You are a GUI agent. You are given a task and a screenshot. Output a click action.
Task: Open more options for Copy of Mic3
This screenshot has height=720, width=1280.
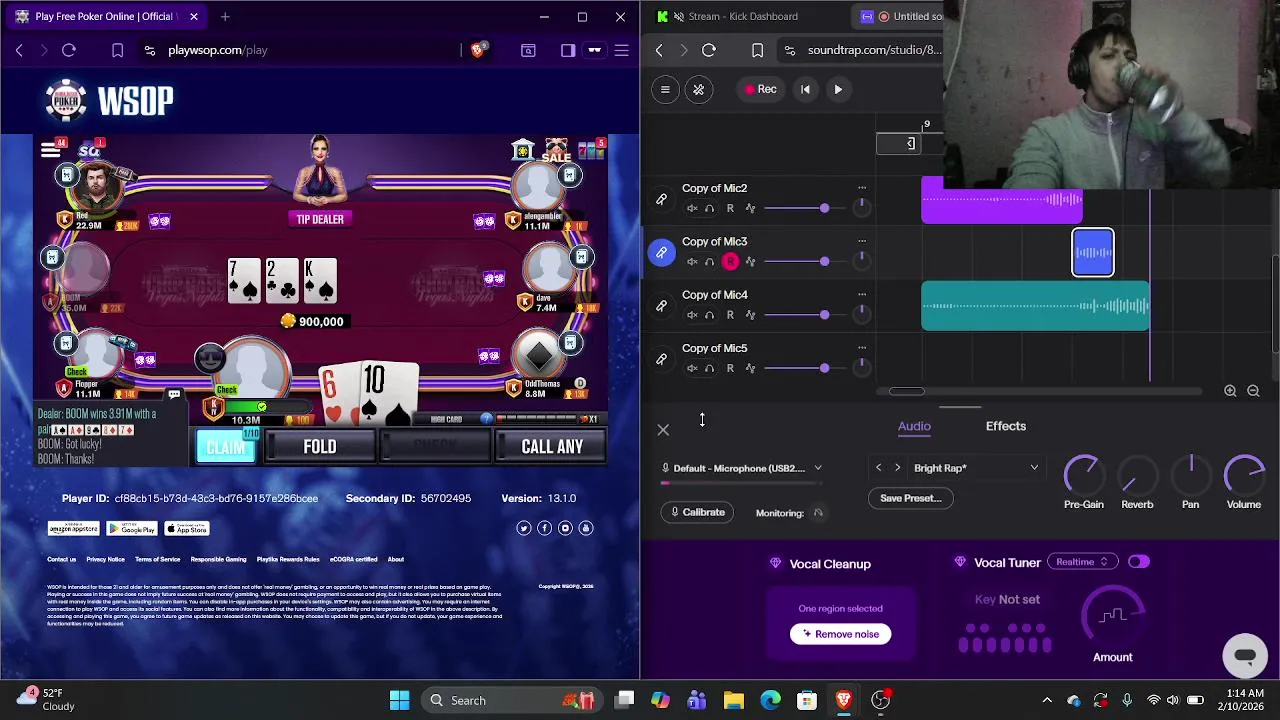[x=862, y=241]
